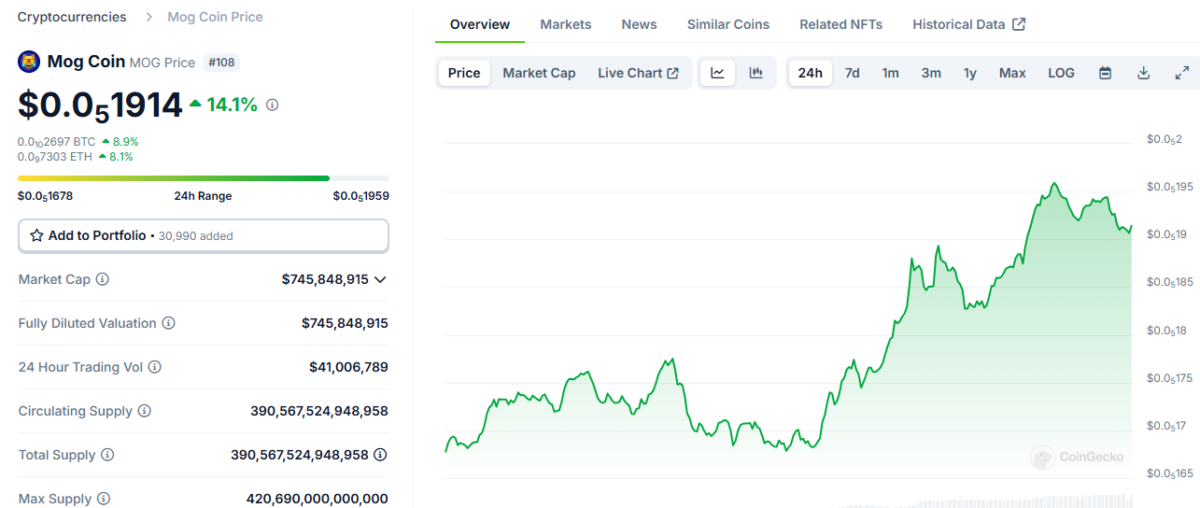Toggle LOG scale on chart

tap(1061, 73)
